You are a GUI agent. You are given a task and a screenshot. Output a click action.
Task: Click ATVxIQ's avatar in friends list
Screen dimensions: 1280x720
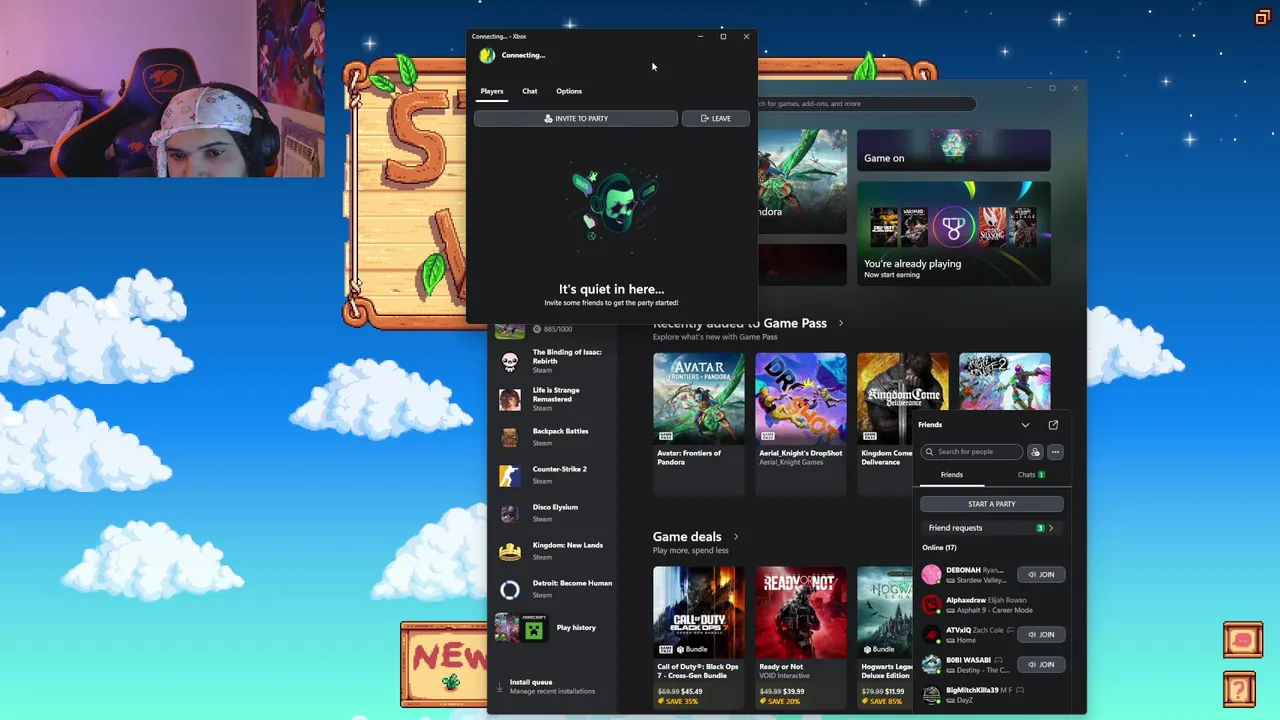tap(932, 634)
